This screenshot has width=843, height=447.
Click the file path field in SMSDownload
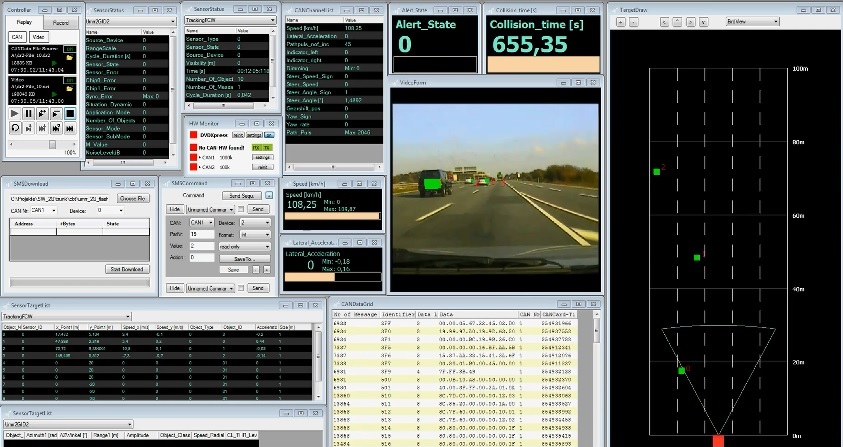pos(60,198)
